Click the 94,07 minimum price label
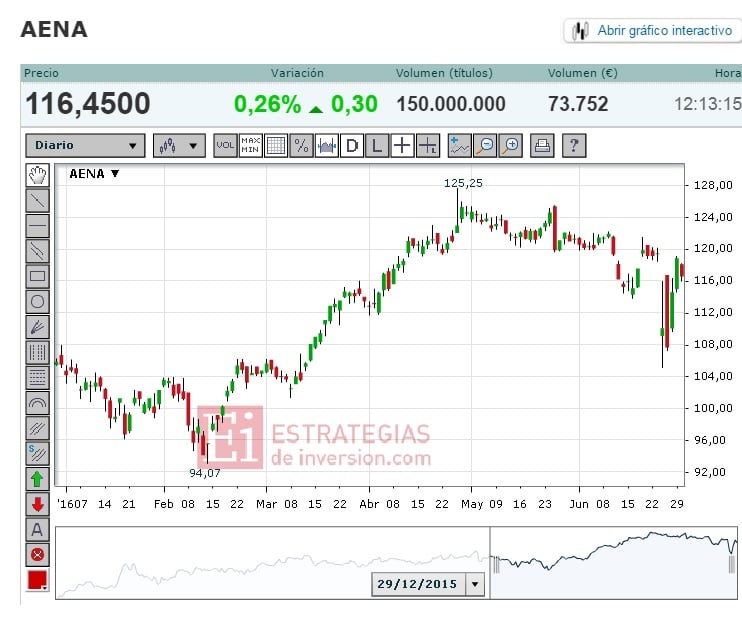Viewport: 742px width, 626px height. pos(205,473)
